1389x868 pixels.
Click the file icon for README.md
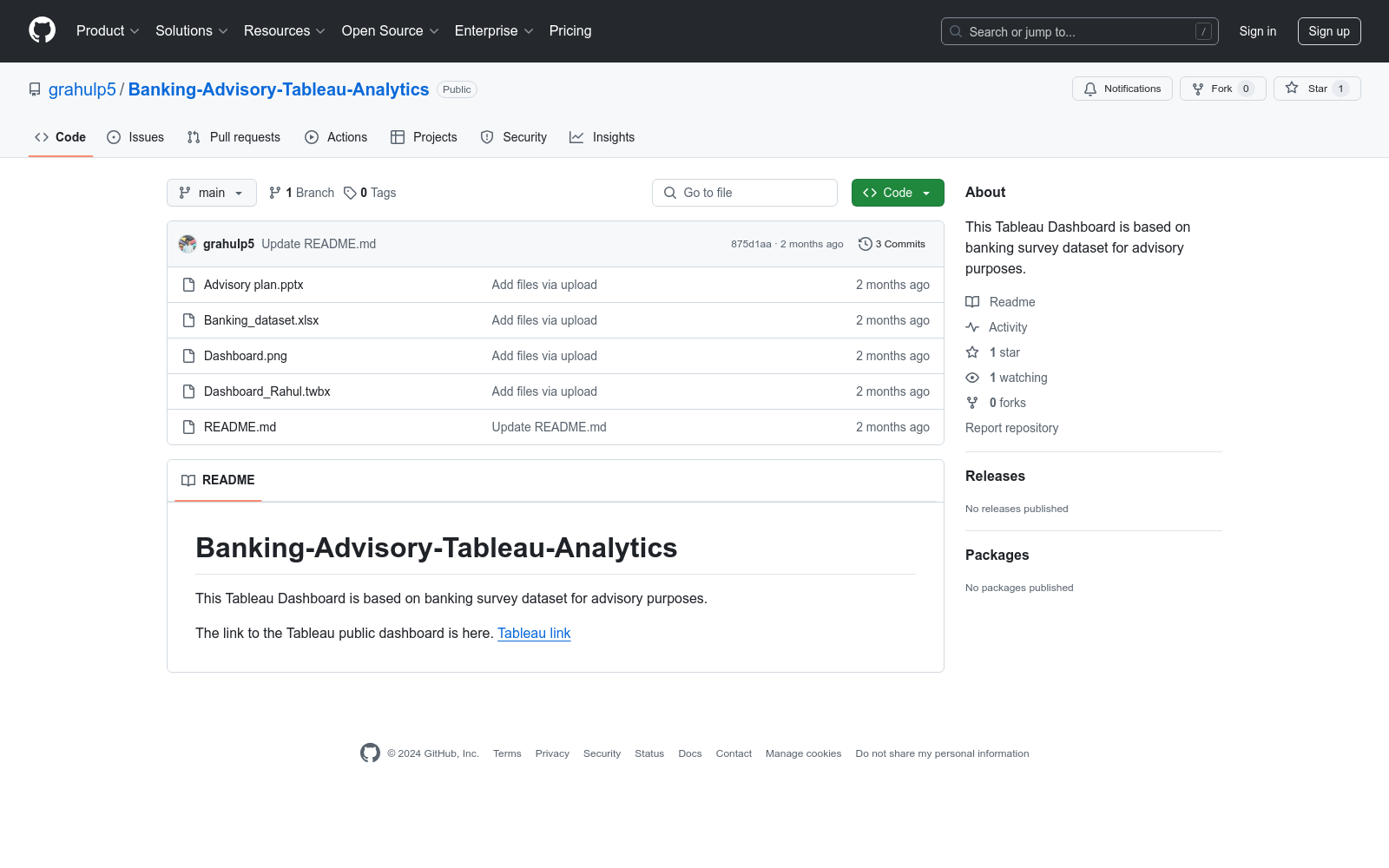pyautogui.click(x=188, y=427)
